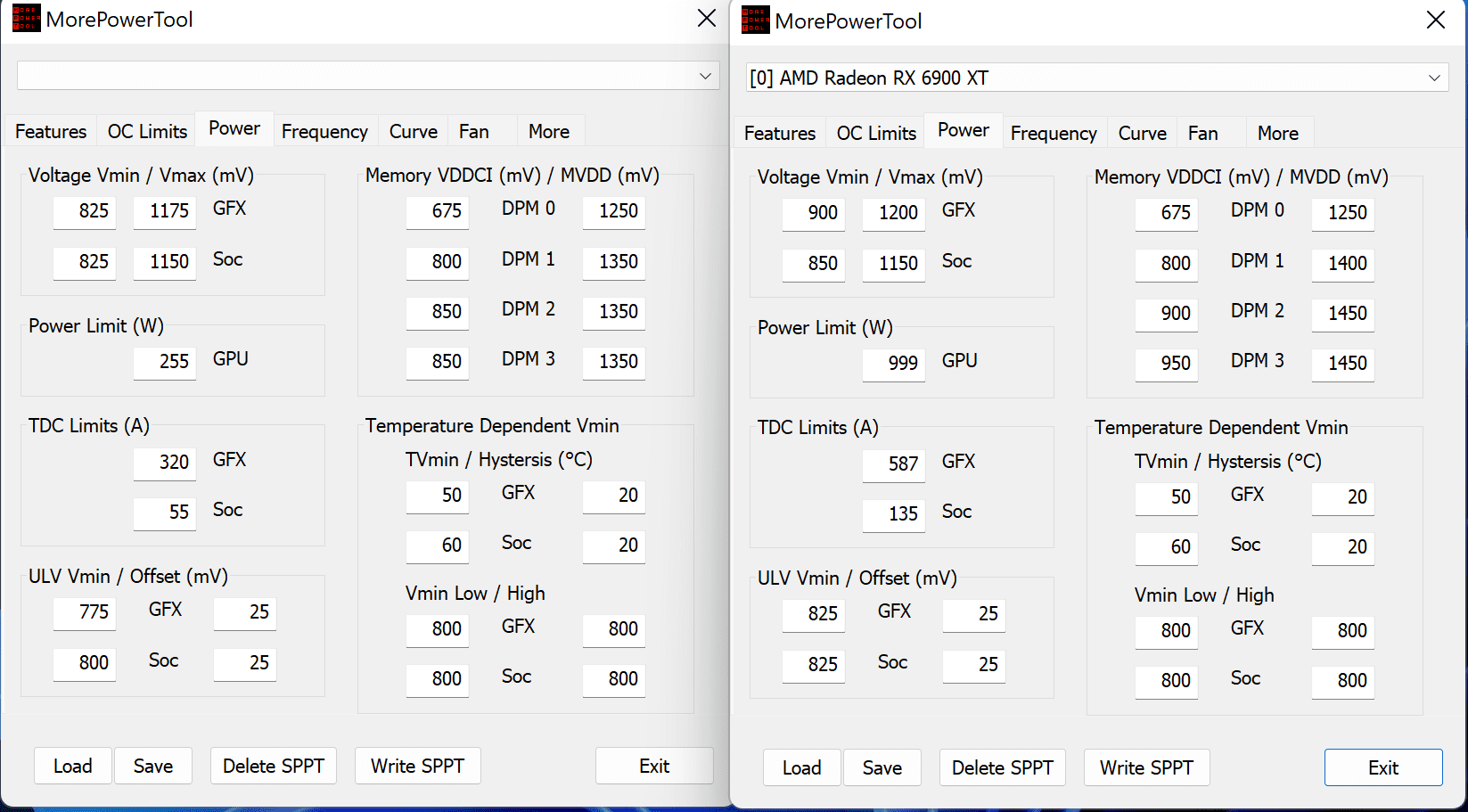Click GFX Vmin field showing 825
Screen dimensions: 1468x812
click(85, 211)
